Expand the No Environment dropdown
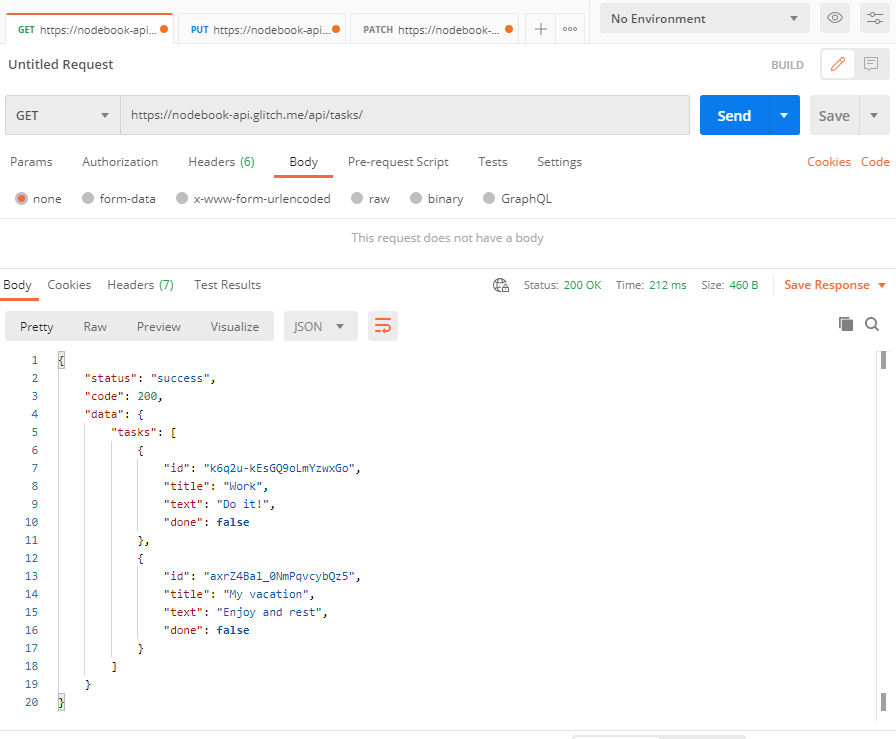The height and width of the screenshot is (739, 896). (704, 18)
